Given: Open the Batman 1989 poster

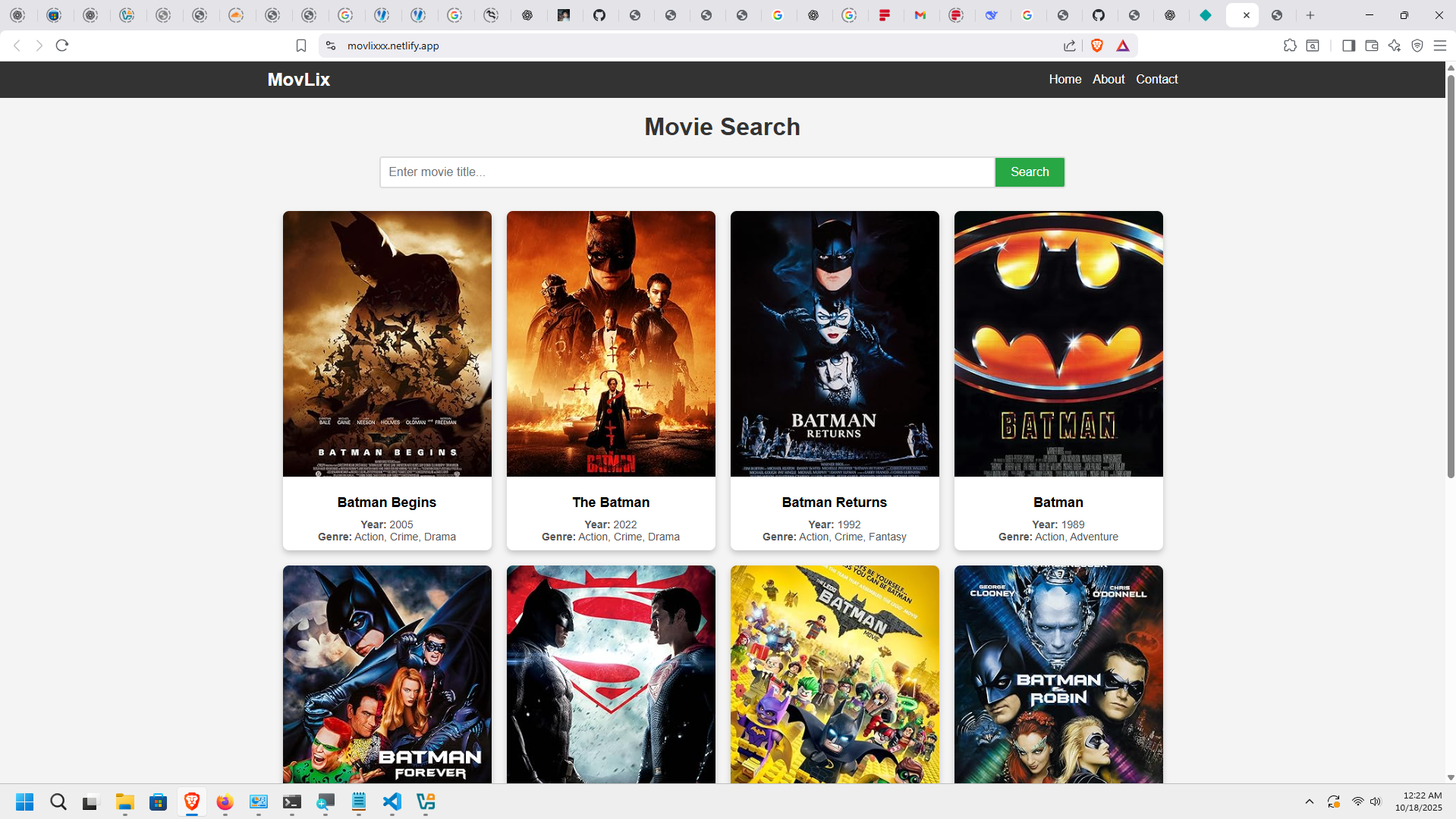Looking at the screenshot, I should (x=1058, y=344).
